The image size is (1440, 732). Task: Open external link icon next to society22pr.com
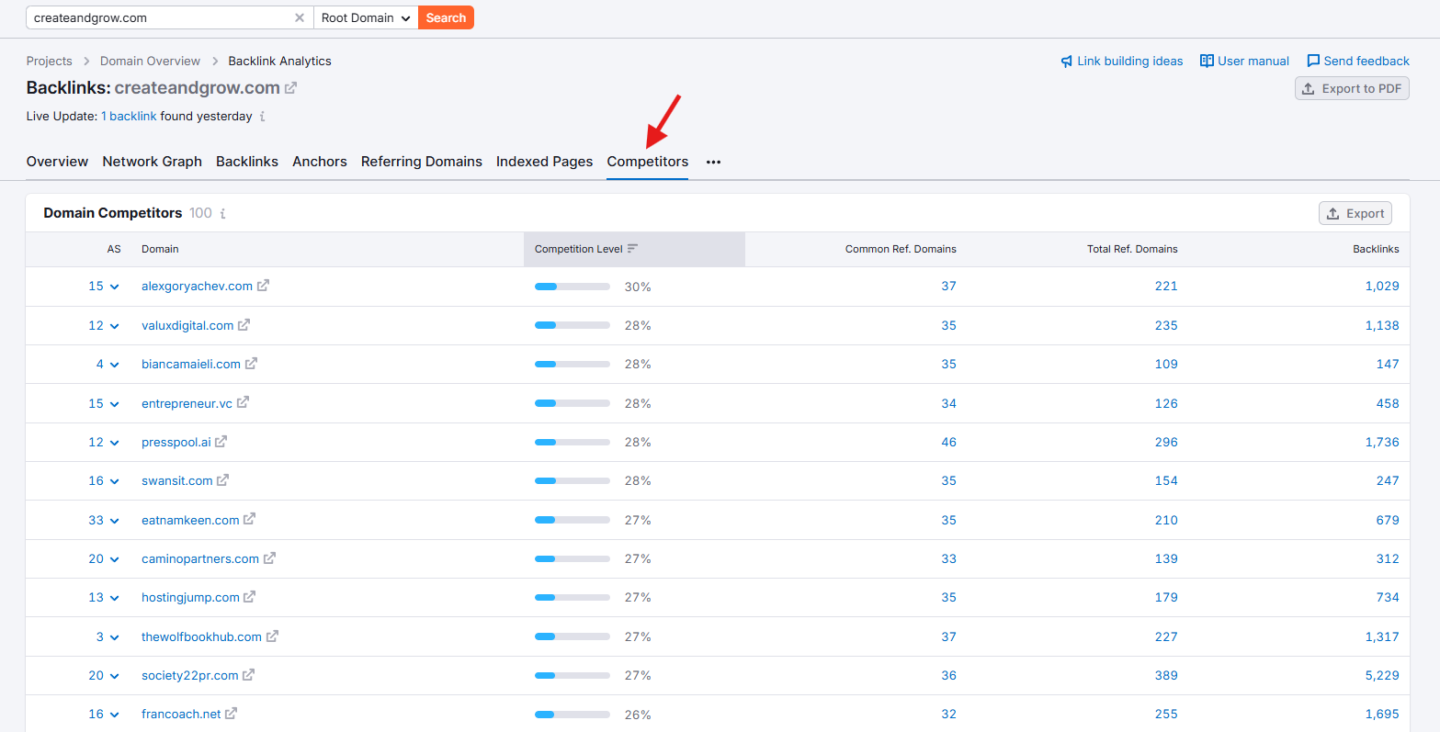(x=248, y=675)
